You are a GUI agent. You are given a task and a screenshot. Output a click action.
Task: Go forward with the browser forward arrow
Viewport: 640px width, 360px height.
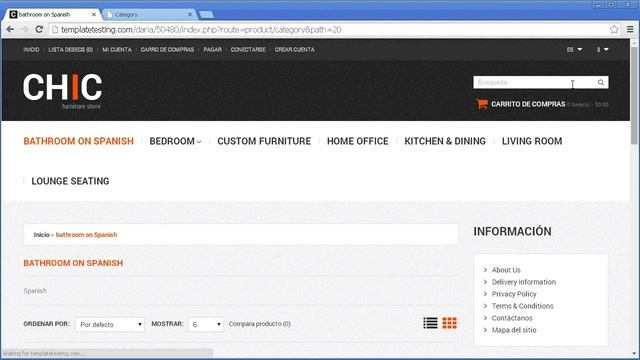click(x=24, y=29)
